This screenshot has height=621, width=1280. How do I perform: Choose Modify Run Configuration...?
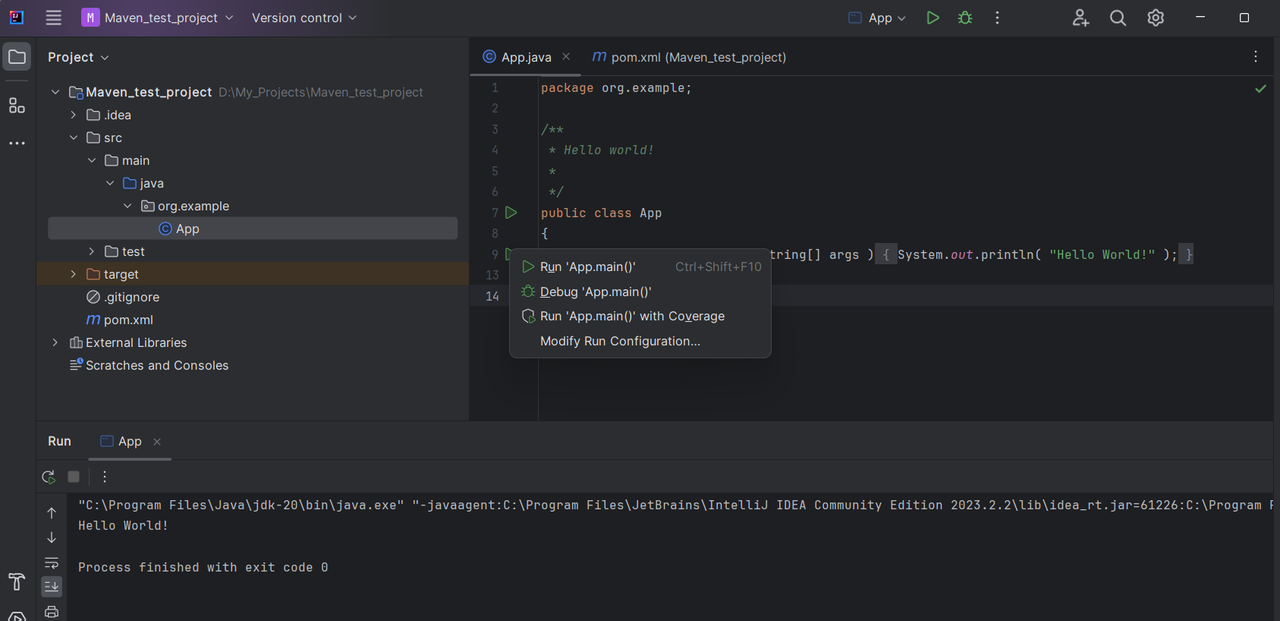click(640, 341)
